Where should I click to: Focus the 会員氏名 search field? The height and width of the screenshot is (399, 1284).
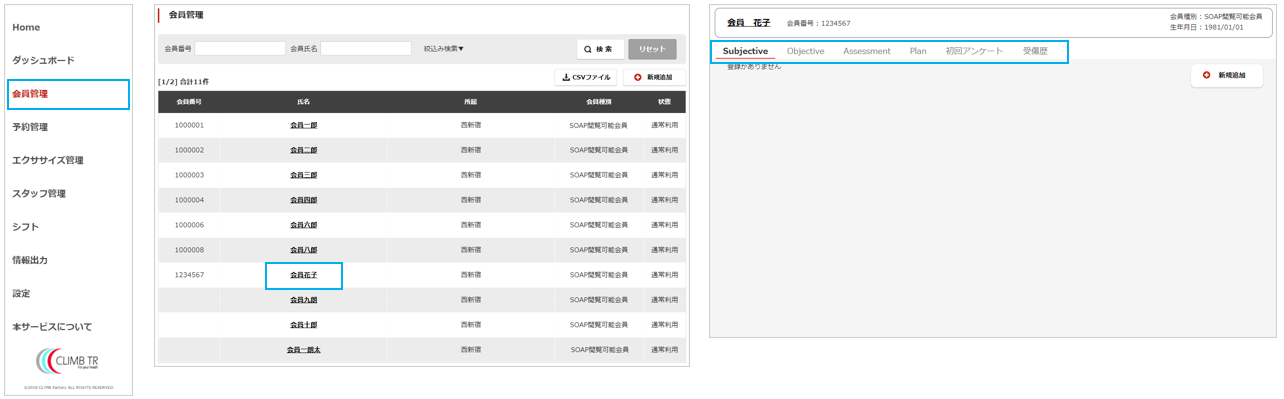click(366, 48)
